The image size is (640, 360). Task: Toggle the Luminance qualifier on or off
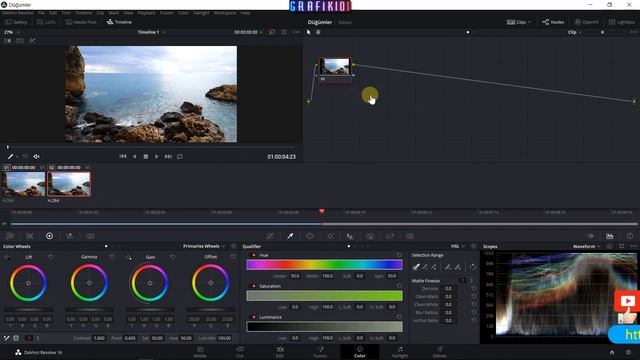click(254, 317)
